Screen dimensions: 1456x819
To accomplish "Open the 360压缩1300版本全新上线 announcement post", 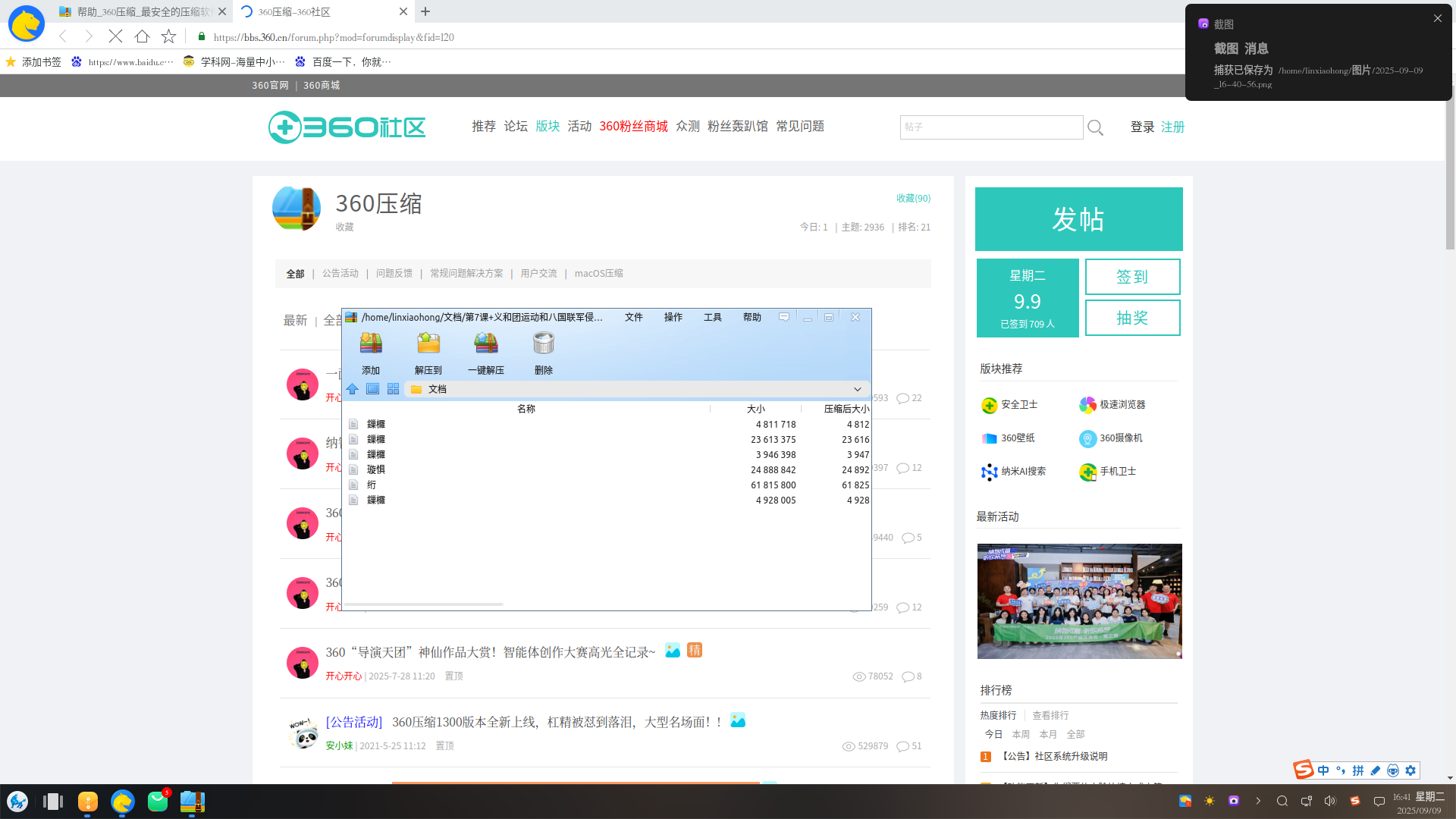I will point(558,722).
